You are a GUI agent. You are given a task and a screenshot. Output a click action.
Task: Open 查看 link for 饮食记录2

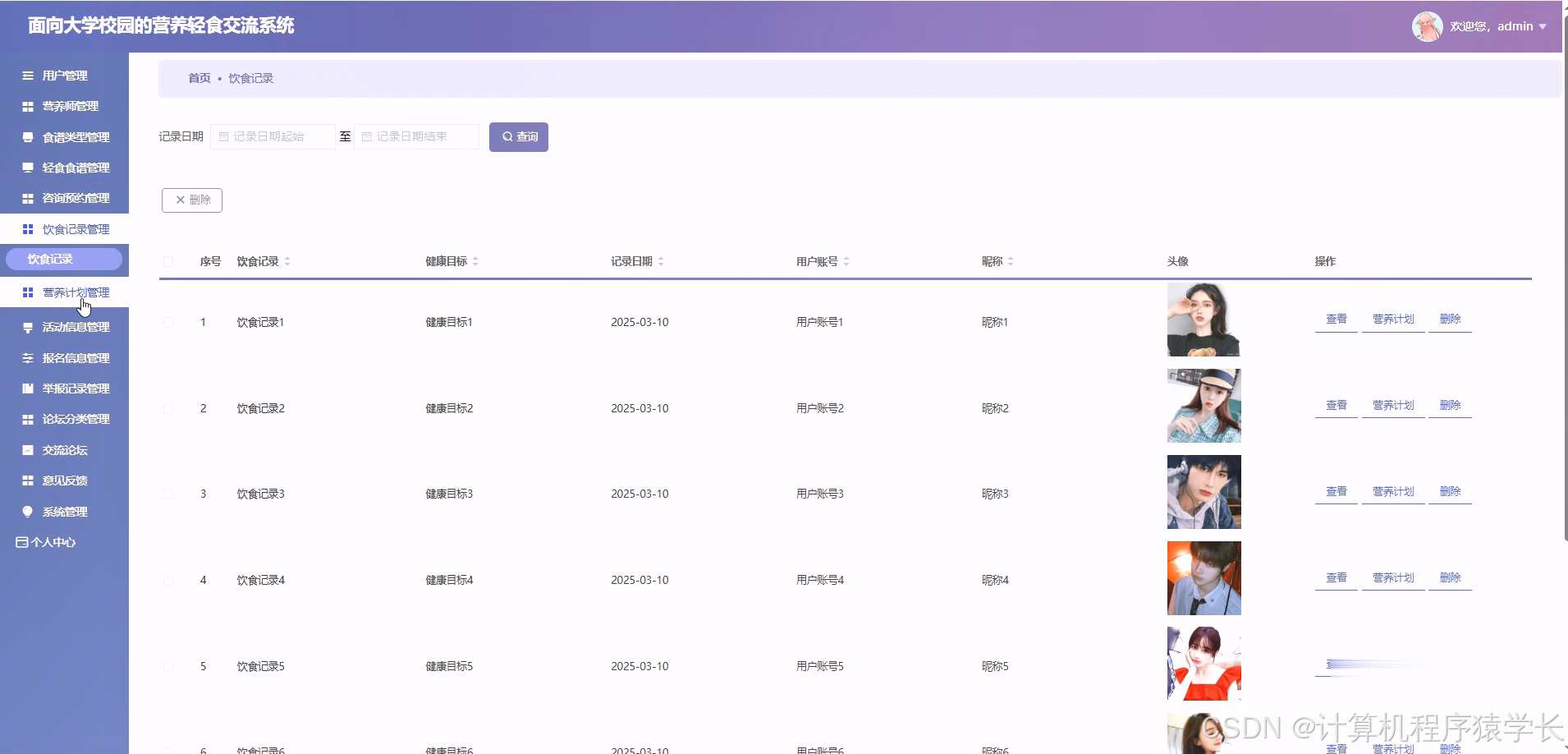coord(1335,404)
